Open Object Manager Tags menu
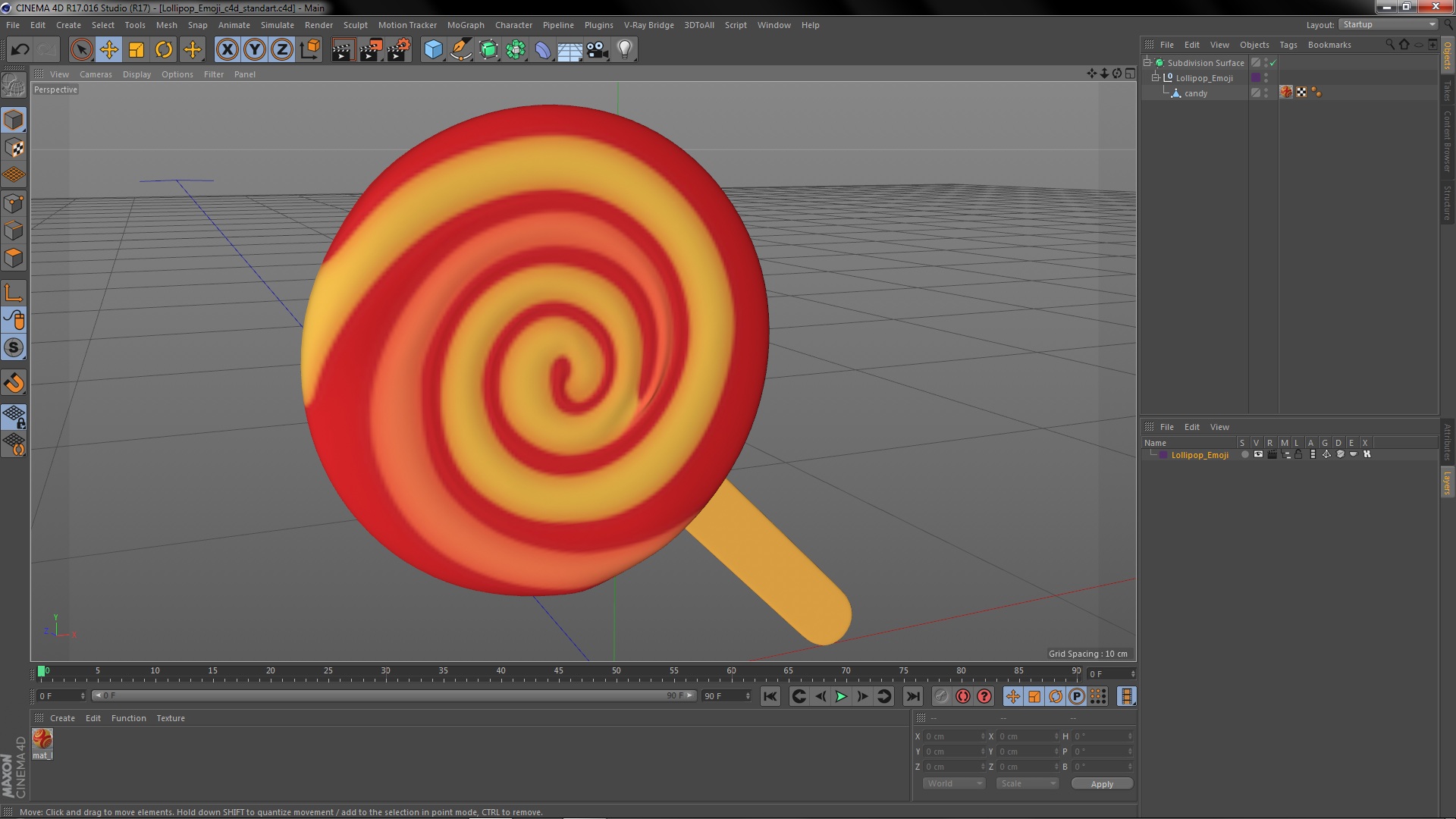Image resolution: width=1456 pixels, height=819 pixels. point(1288,45)
